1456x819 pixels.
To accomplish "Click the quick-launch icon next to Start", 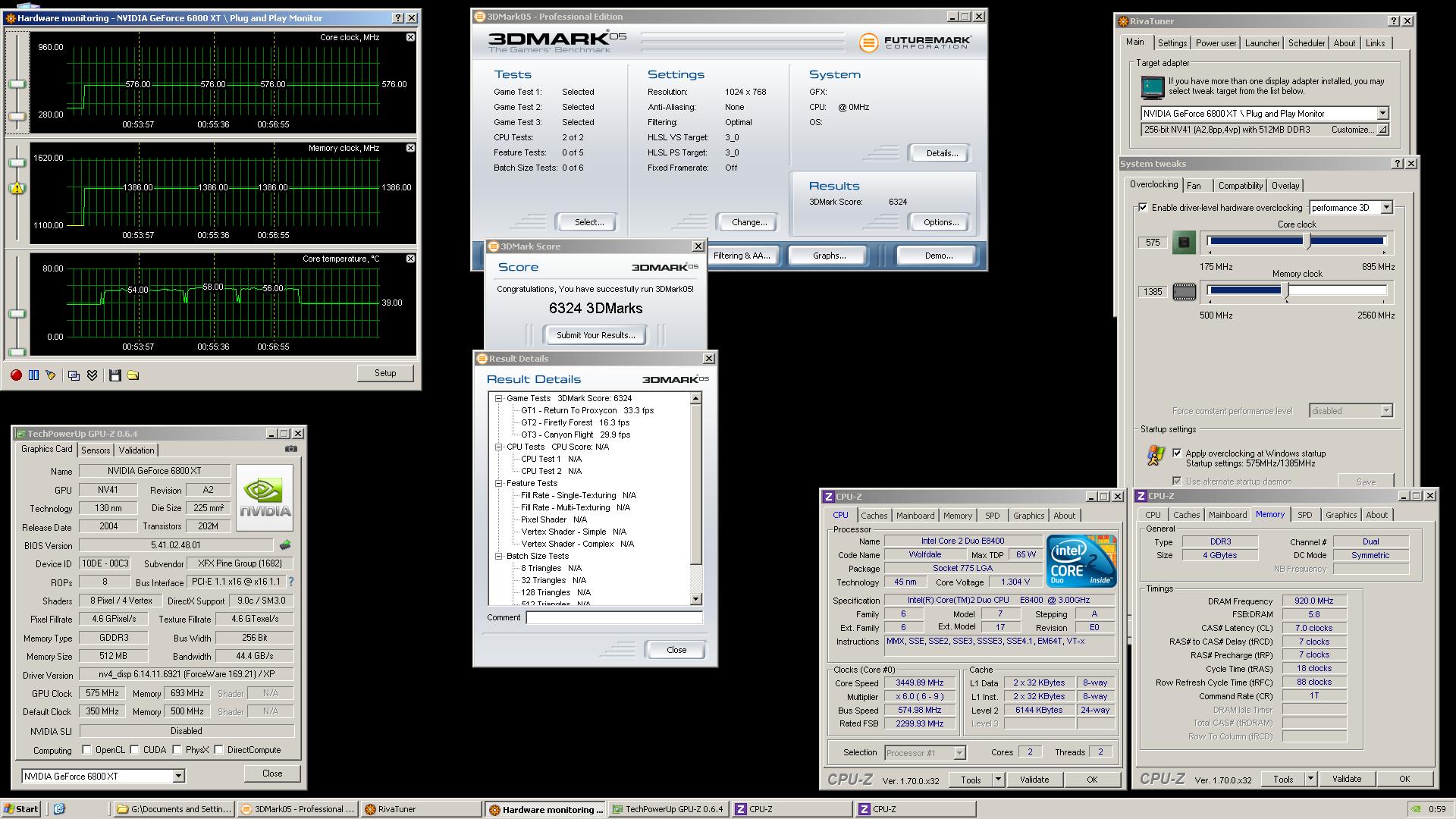I will pyautogui.click(x=59, y=809).
